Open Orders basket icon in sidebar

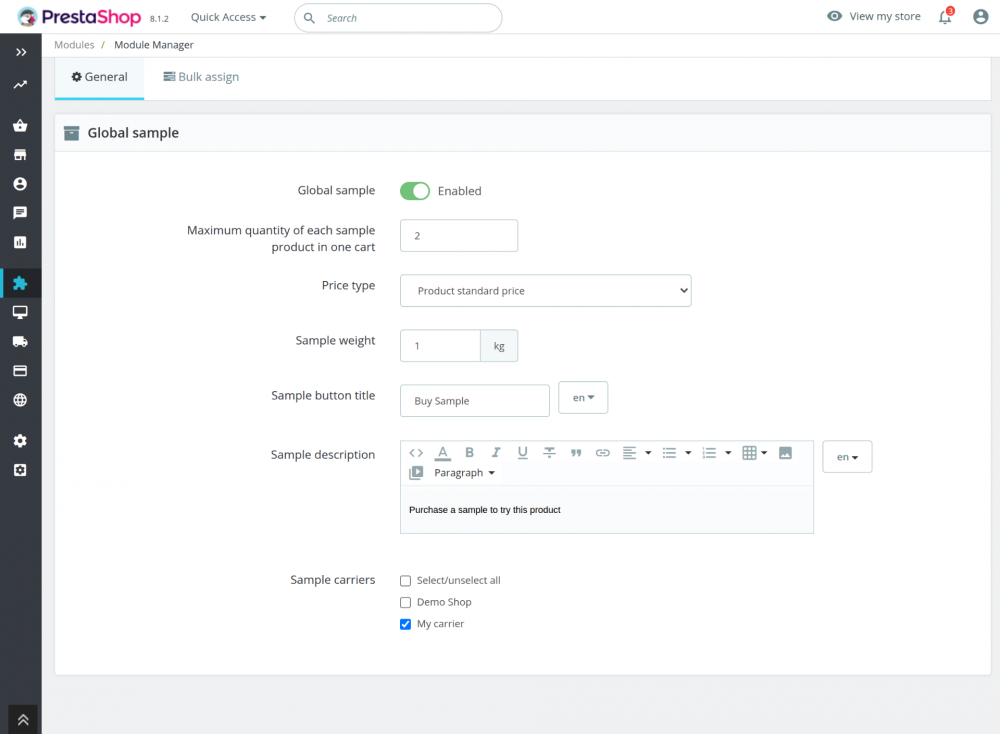tap(20, 126)
